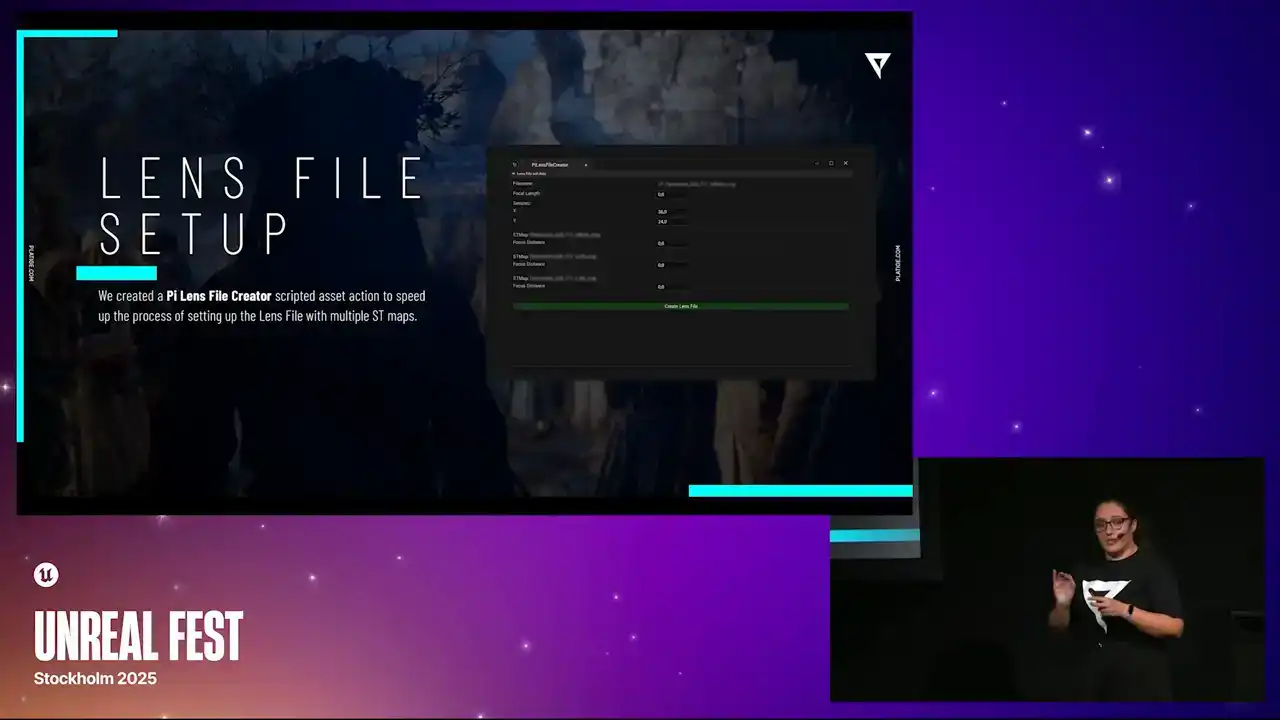This screenshot has height=720, width=1280.
Task: Click the Platige logo on the slide corner
Action: 877,66
